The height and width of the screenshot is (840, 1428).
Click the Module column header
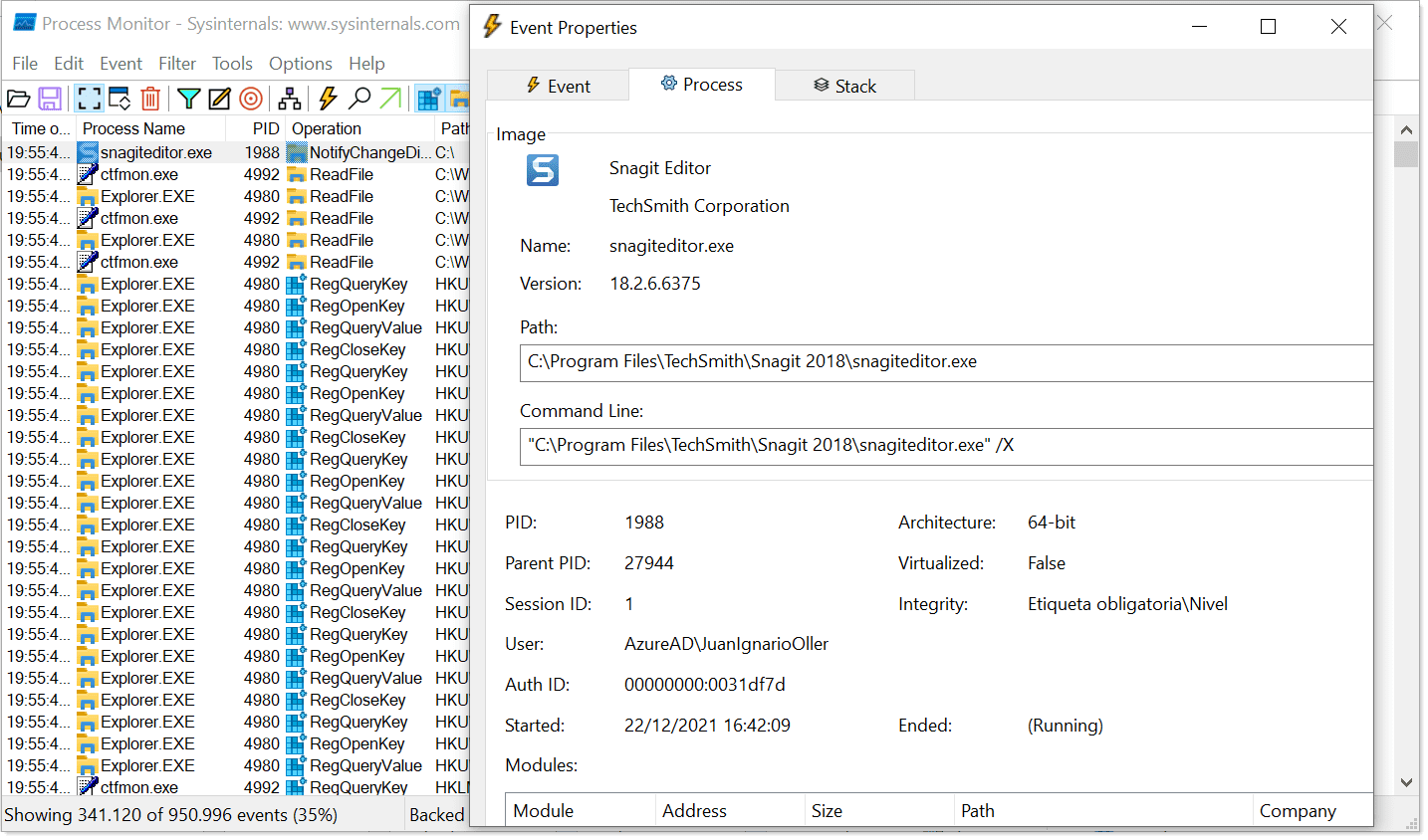coord(581,810)
